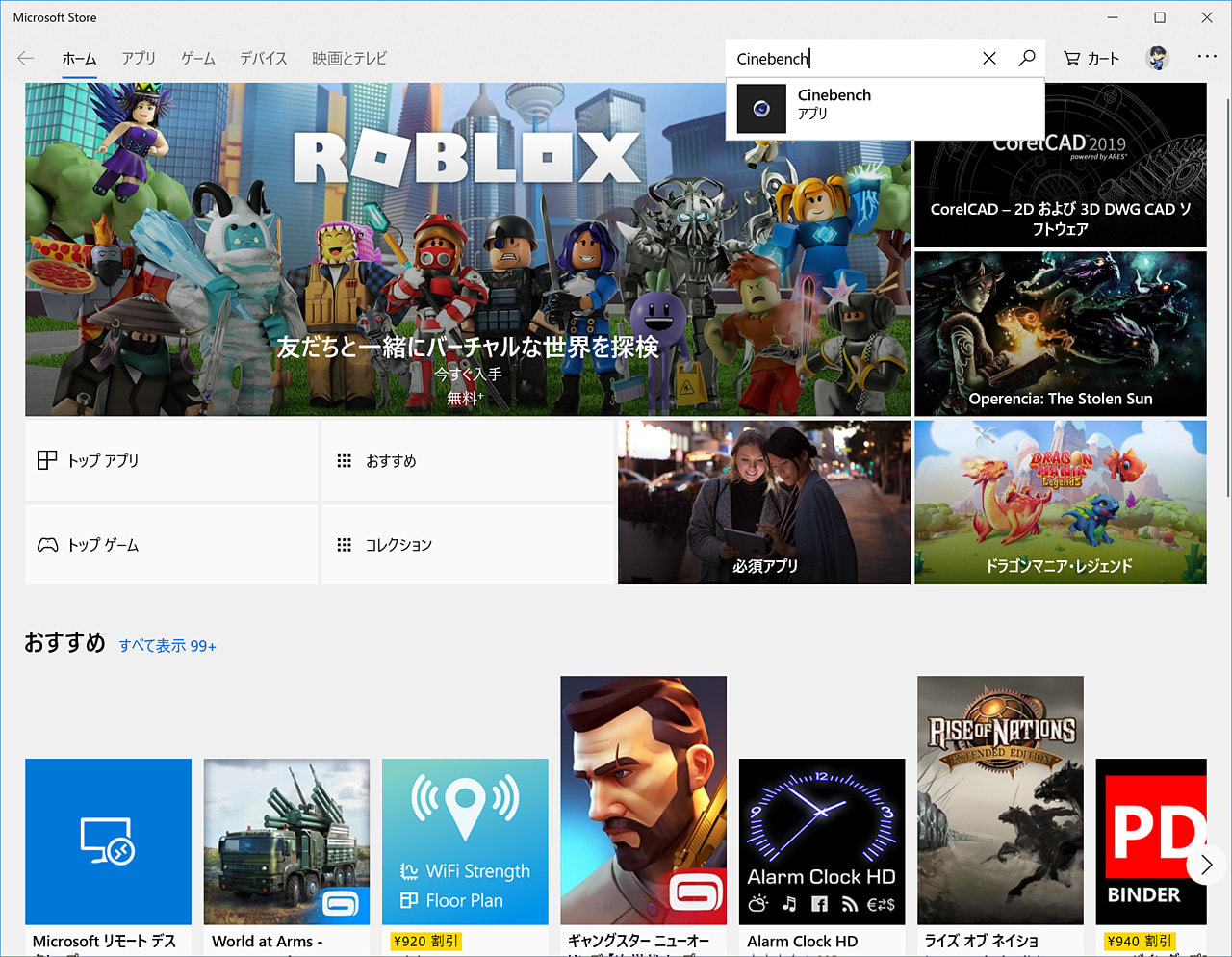Click 今すぐ入手 on Roblox banner
1232x957 pixels.
pyautogui.click(x=468, y=374)
